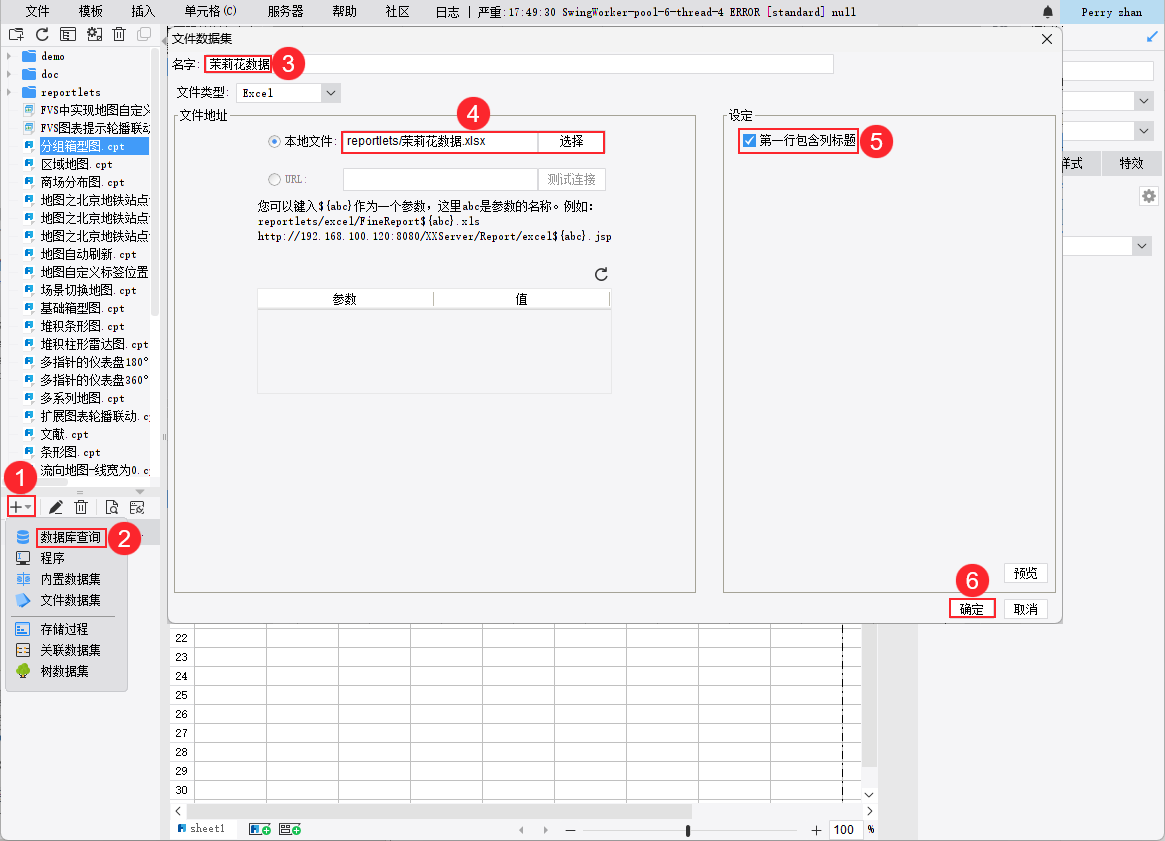Click the template view icon beside refresh

pos(68,34)
